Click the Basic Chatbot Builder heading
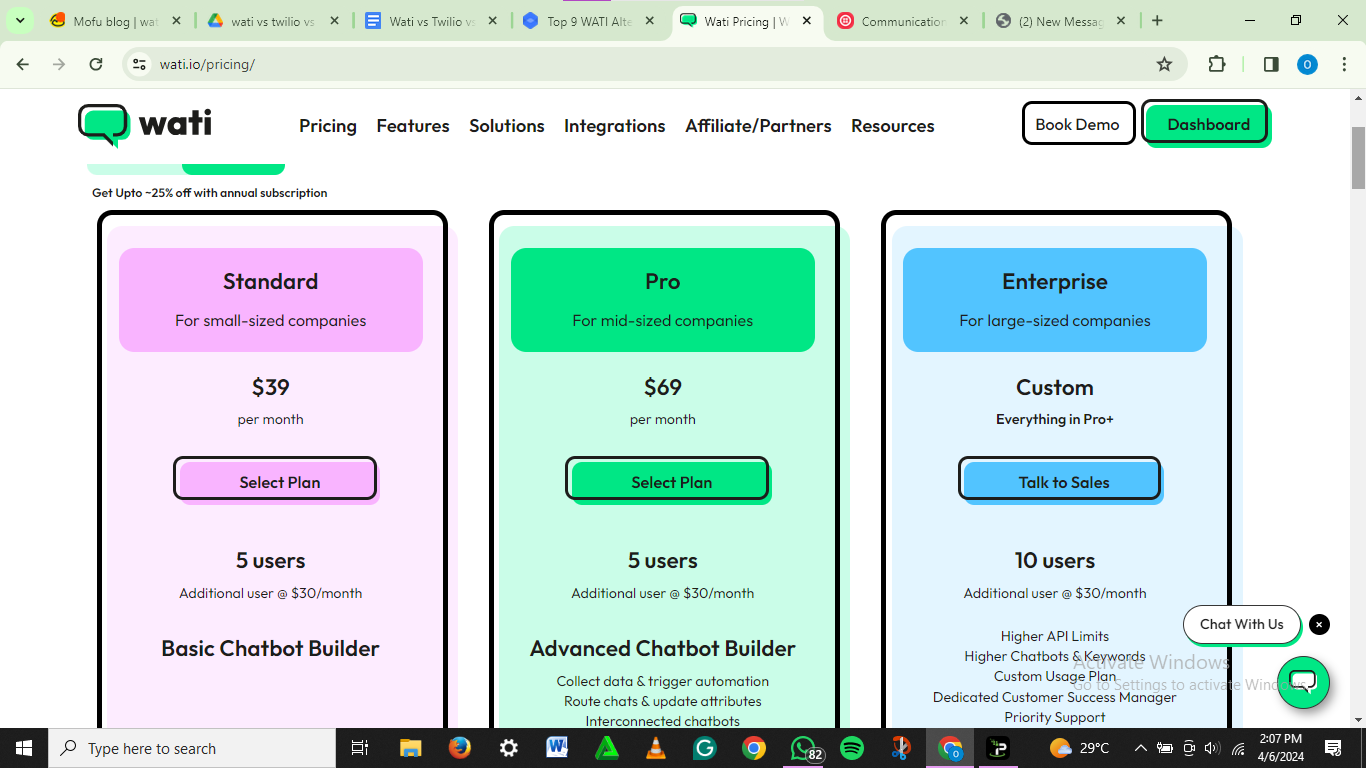The width and height of the screenshot is (1366, 768). [271, 648]
